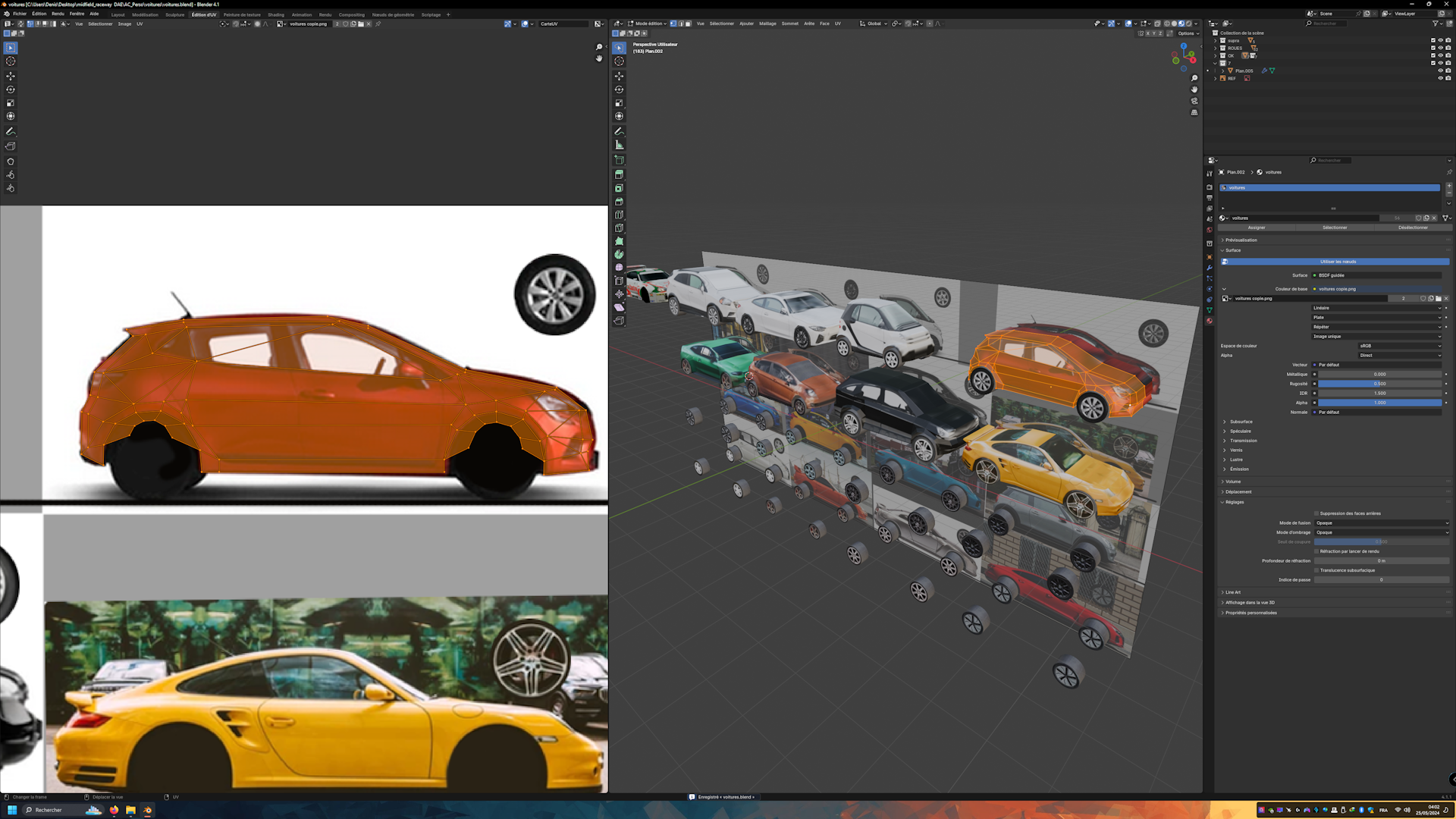Click the Désélectionner button

click(x=1413, y=227)
